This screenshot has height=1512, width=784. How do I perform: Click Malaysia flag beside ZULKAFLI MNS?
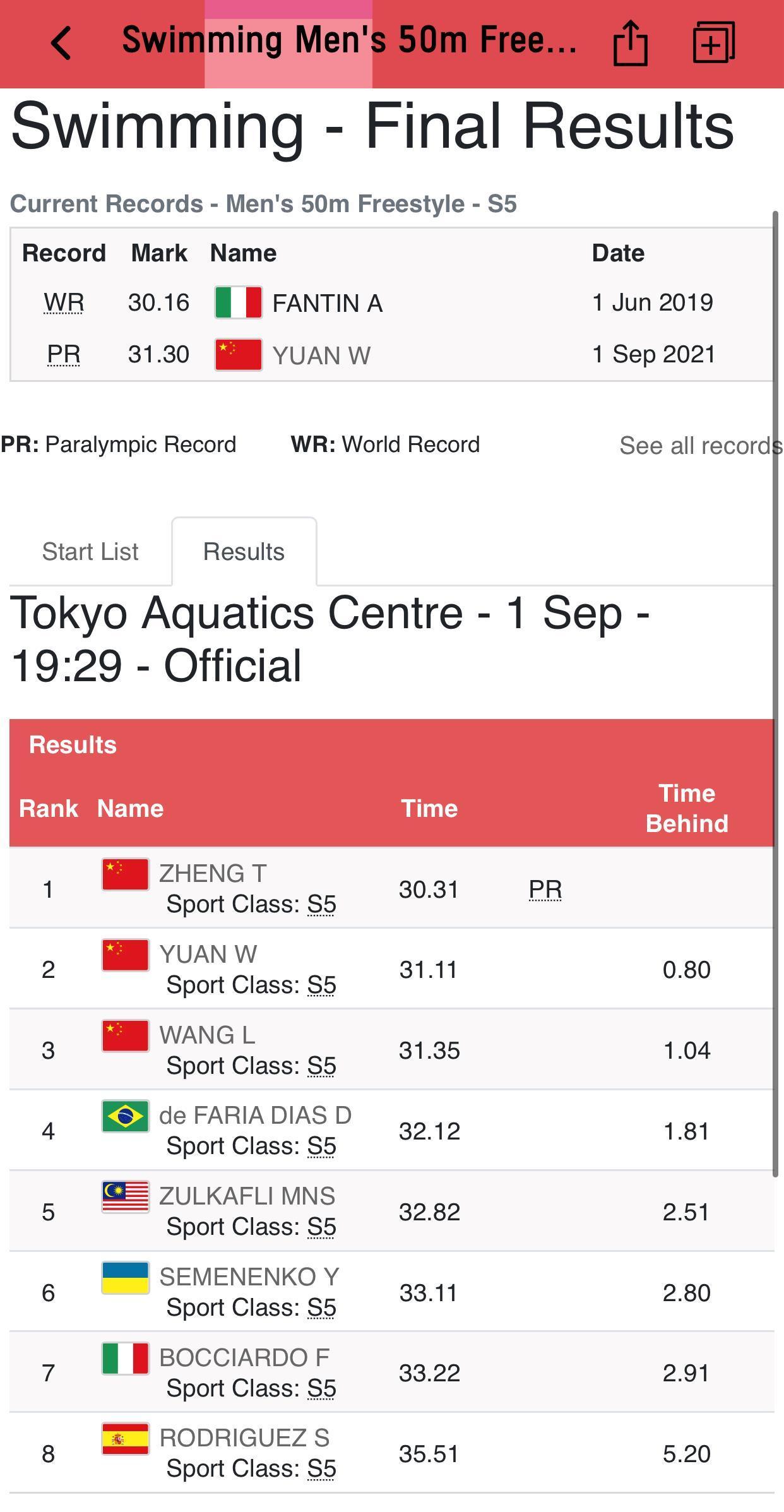click(x=126, y=1197)
